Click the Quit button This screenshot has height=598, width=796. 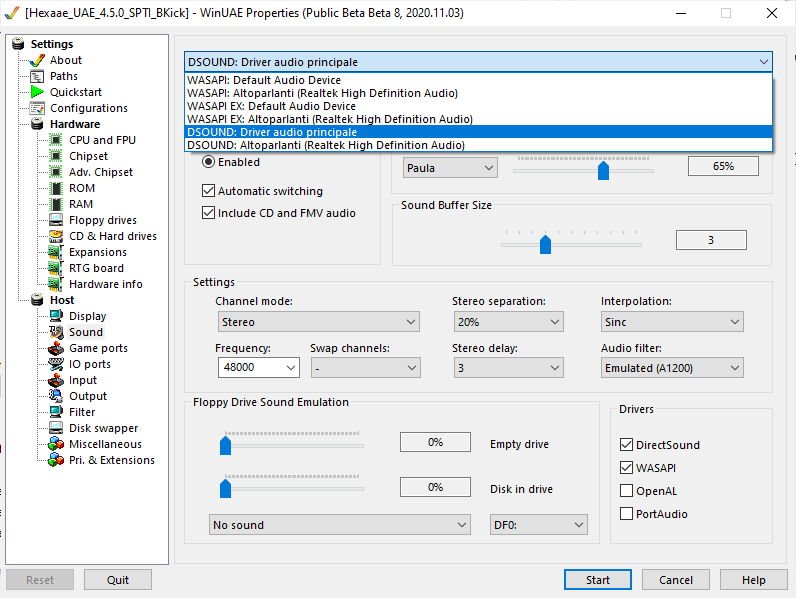pyautogui.click(x=118, y=580)
